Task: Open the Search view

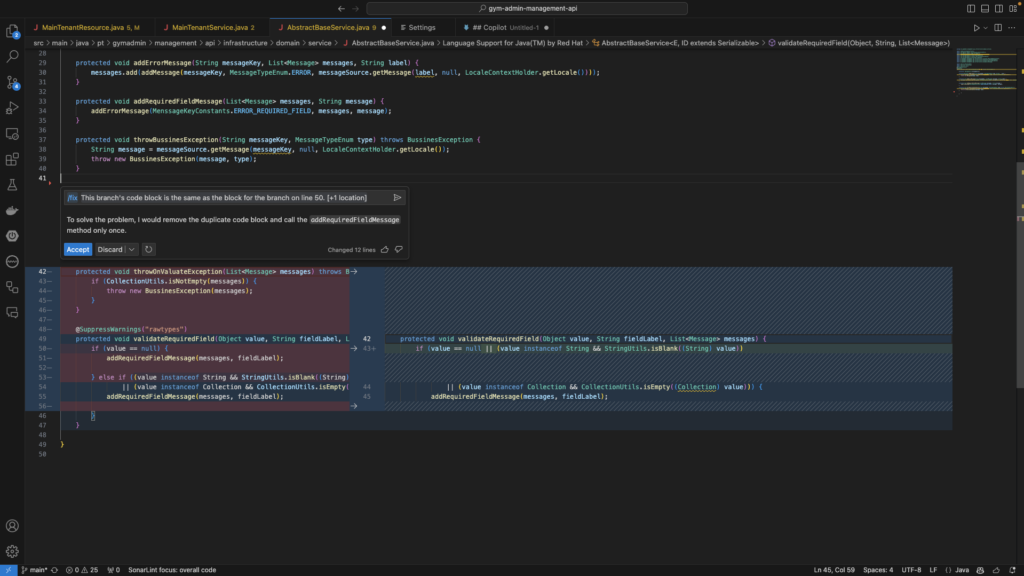Action: 12,56
